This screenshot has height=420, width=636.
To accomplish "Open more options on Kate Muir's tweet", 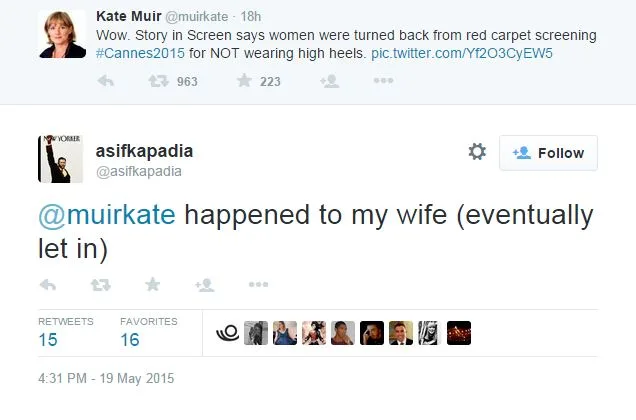I will coord(382,82).
